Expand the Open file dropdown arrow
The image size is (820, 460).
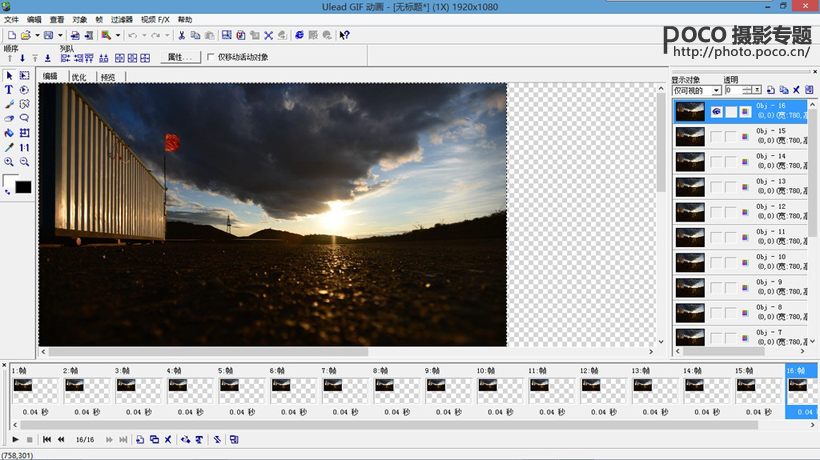pyautogui.click(x=37, y=36)
